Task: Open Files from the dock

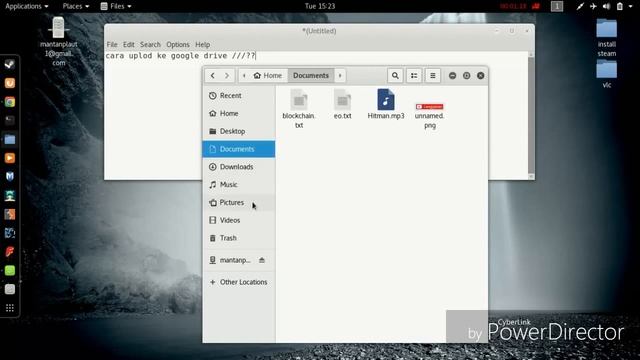Action: 10,139
